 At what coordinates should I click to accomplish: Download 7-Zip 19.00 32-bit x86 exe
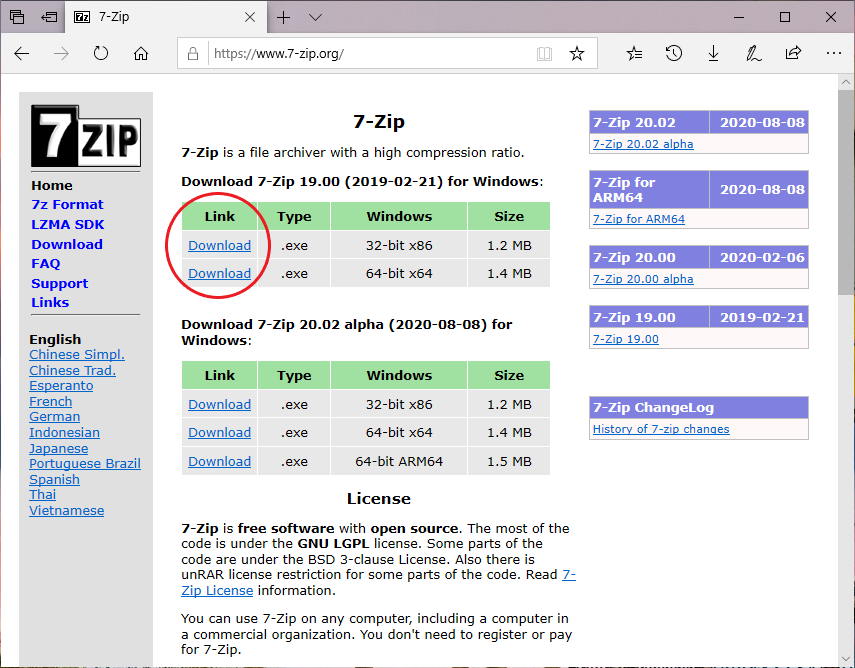[x=219, y=245]
